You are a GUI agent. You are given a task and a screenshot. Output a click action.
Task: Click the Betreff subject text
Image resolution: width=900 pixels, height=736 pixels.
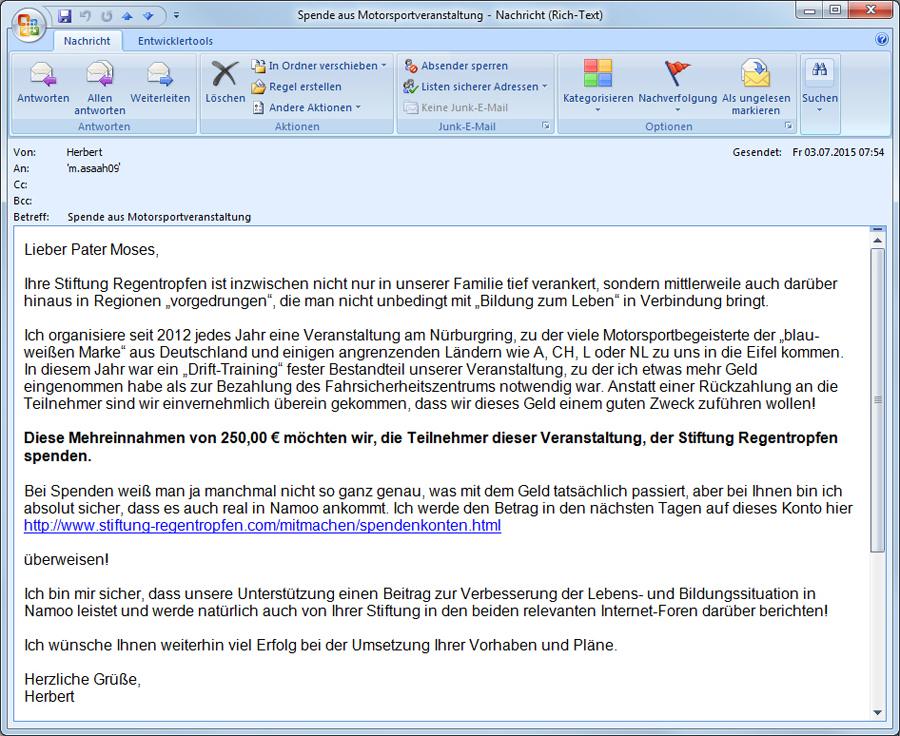click(159, 217)
